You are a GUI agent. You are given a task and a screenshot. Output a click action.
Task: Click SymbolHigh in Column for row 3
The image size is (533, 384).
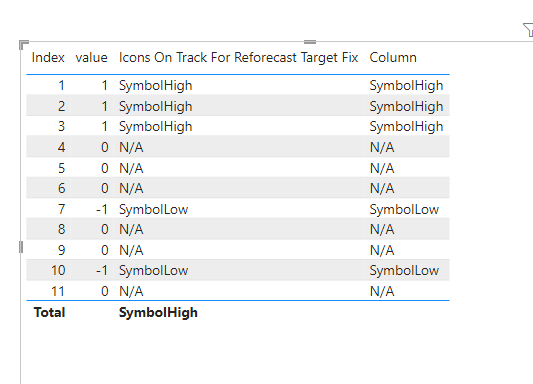[406, 127]
